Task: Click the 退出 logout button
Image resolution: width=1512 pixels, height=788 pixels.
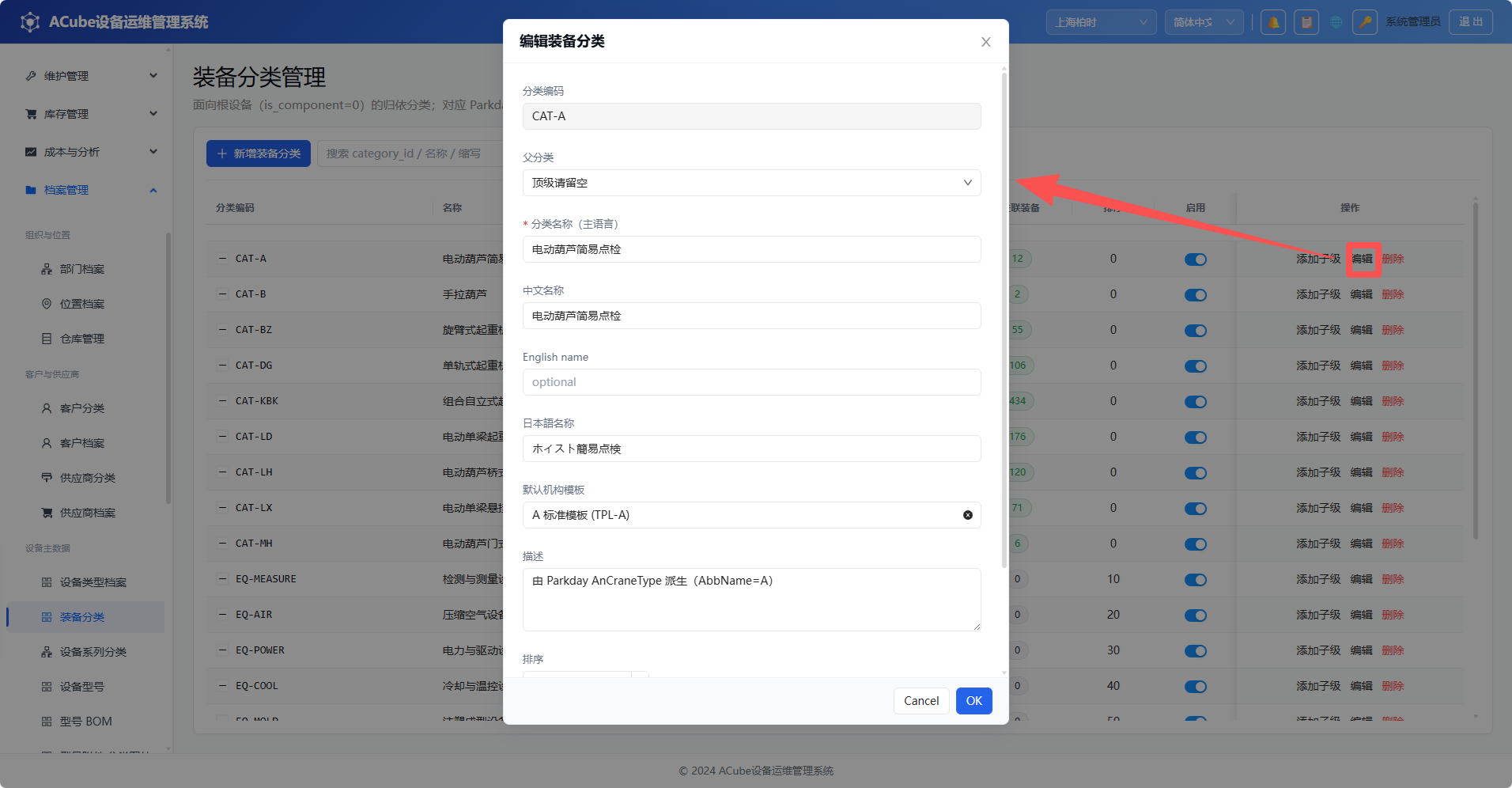Action: [1471, 22]
